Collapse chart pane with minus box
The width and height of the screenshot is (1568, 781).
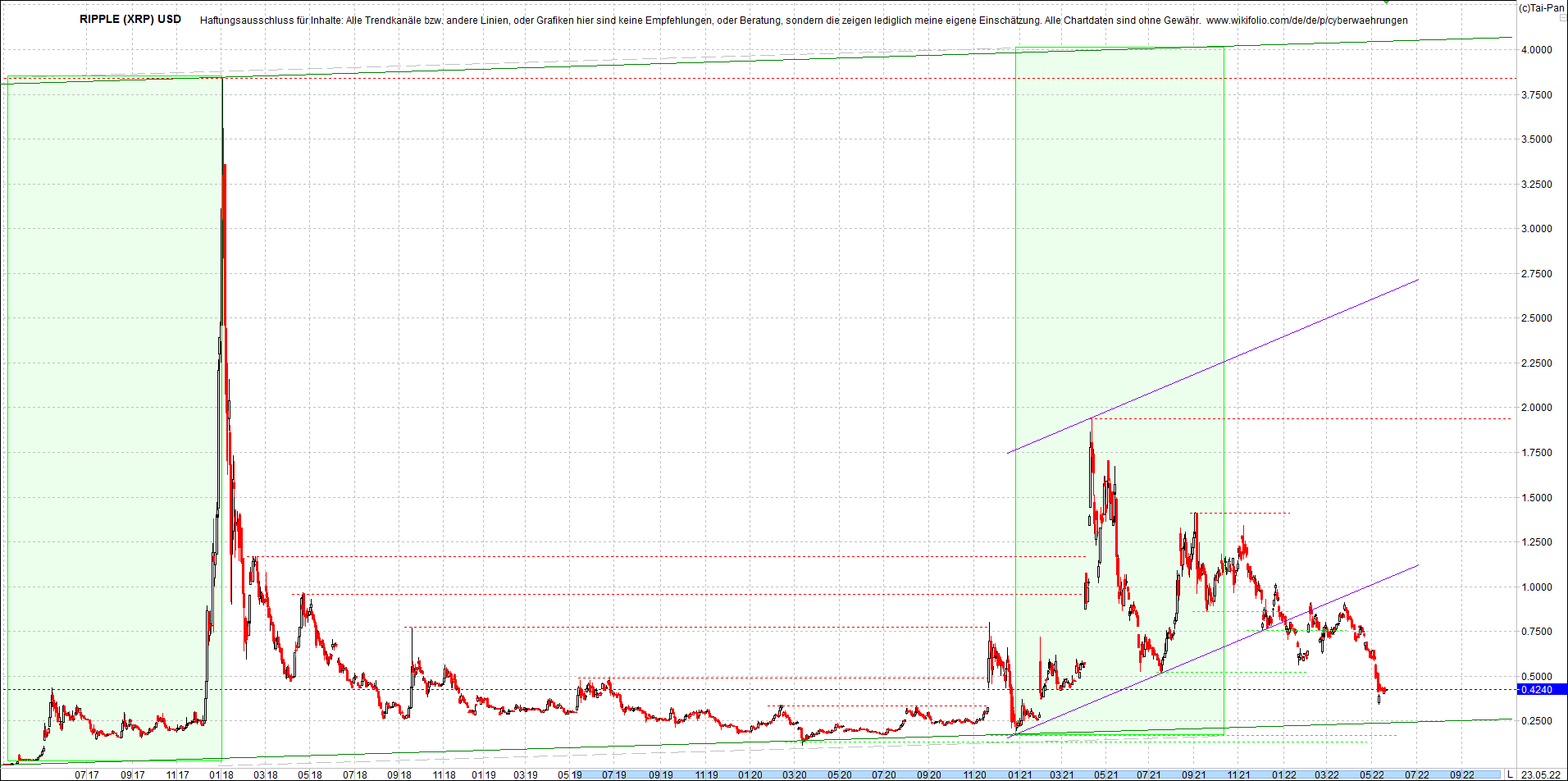click(x=1561, y=17)
